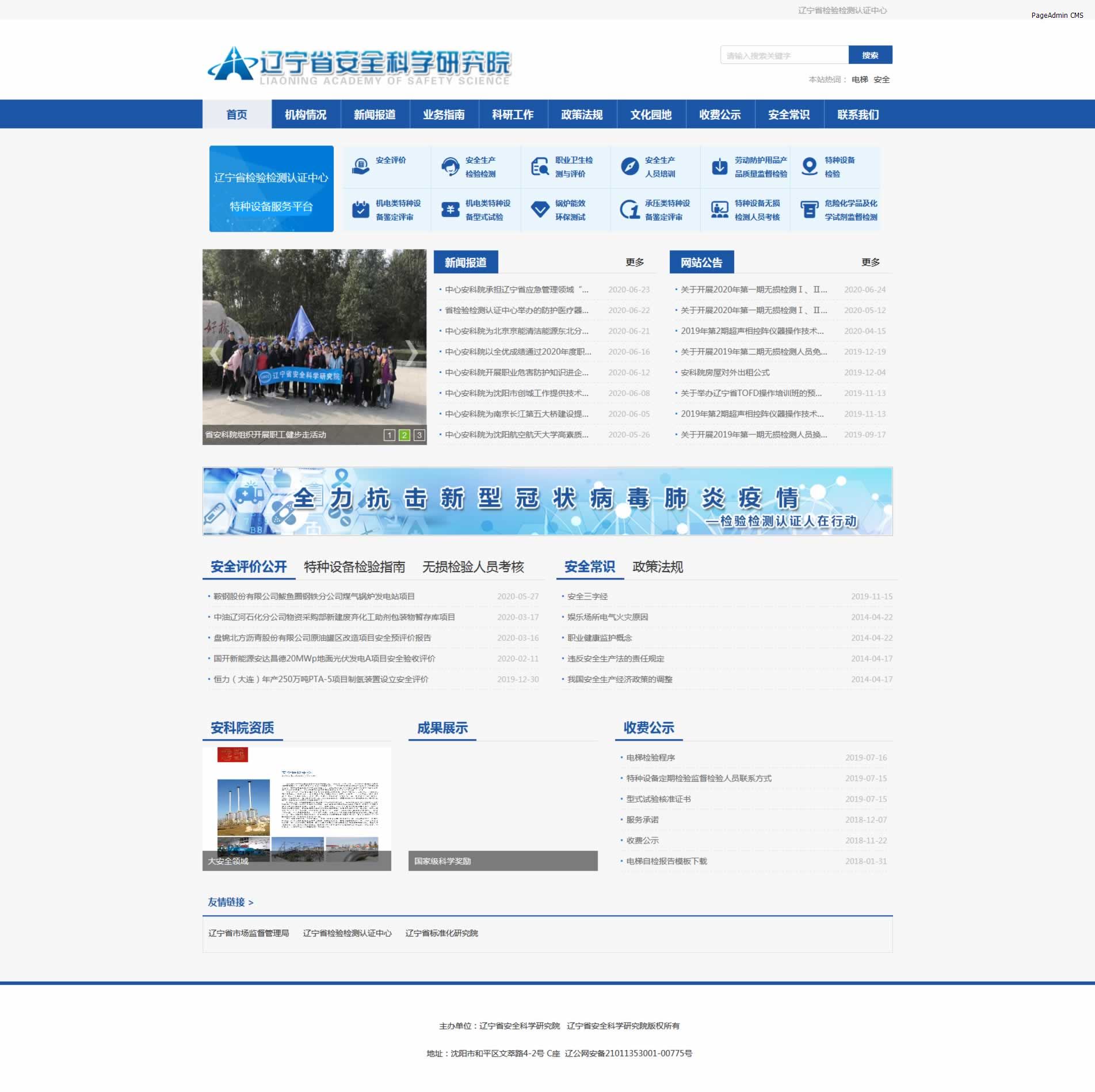Open the 国家级科学奖励 achievement item
1095x1092 pixels.
tap(503, 809)
